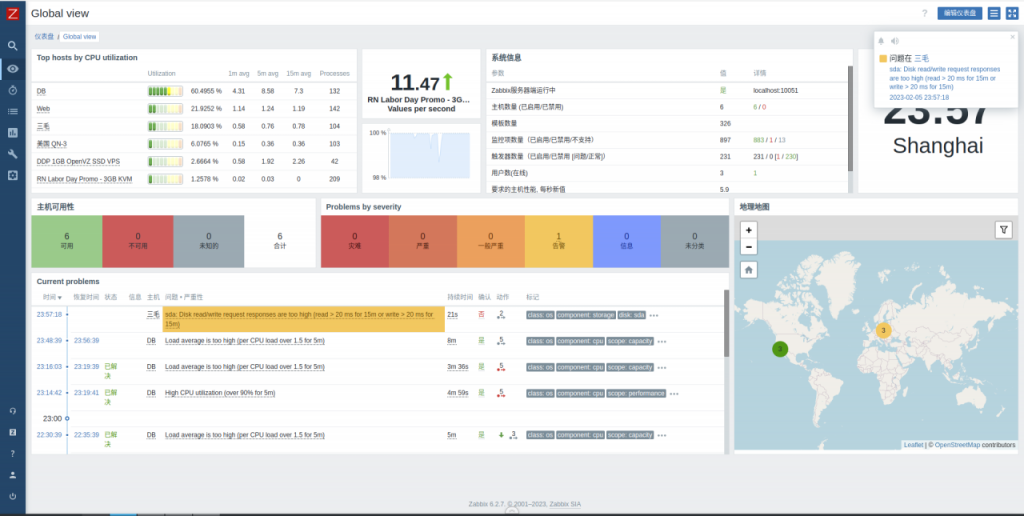Zoom out on the geomap
Screen dimensions: 1024x516
[x=748, y=247]
